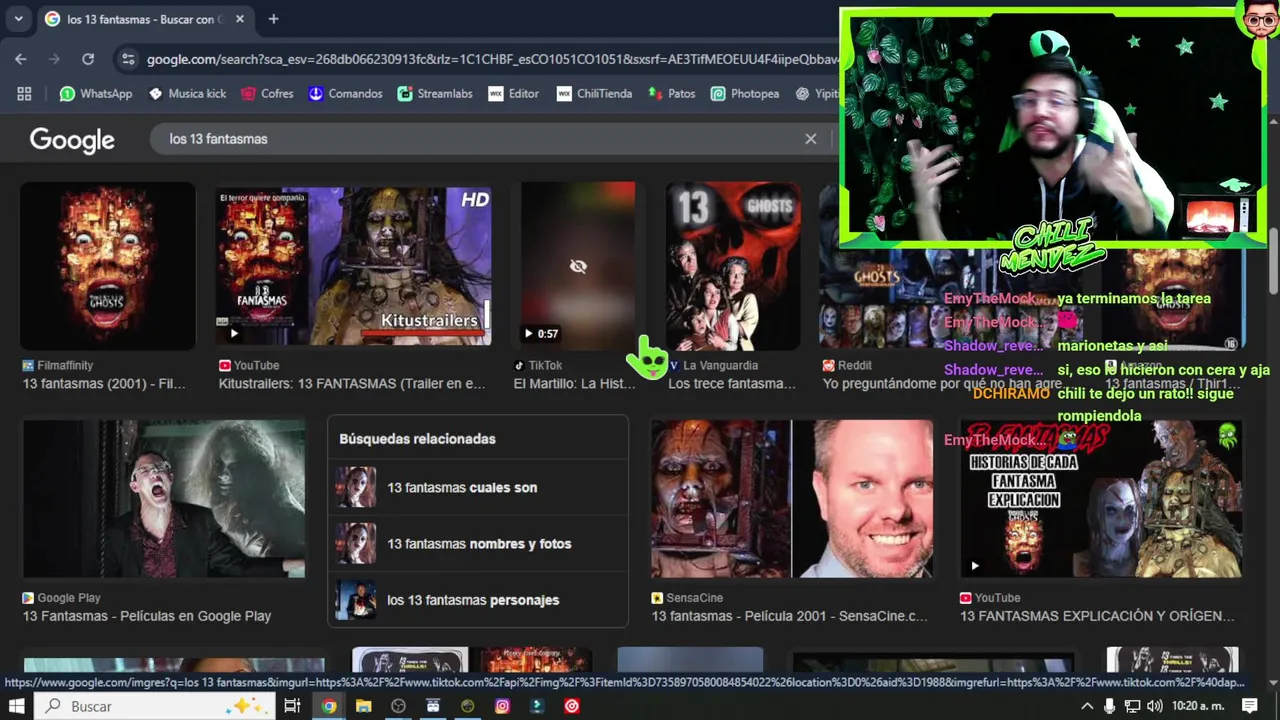Open '13 fantasmas - Película 2001 - SensaCine' link
1280x720 pixels.
tap(790, 616)
